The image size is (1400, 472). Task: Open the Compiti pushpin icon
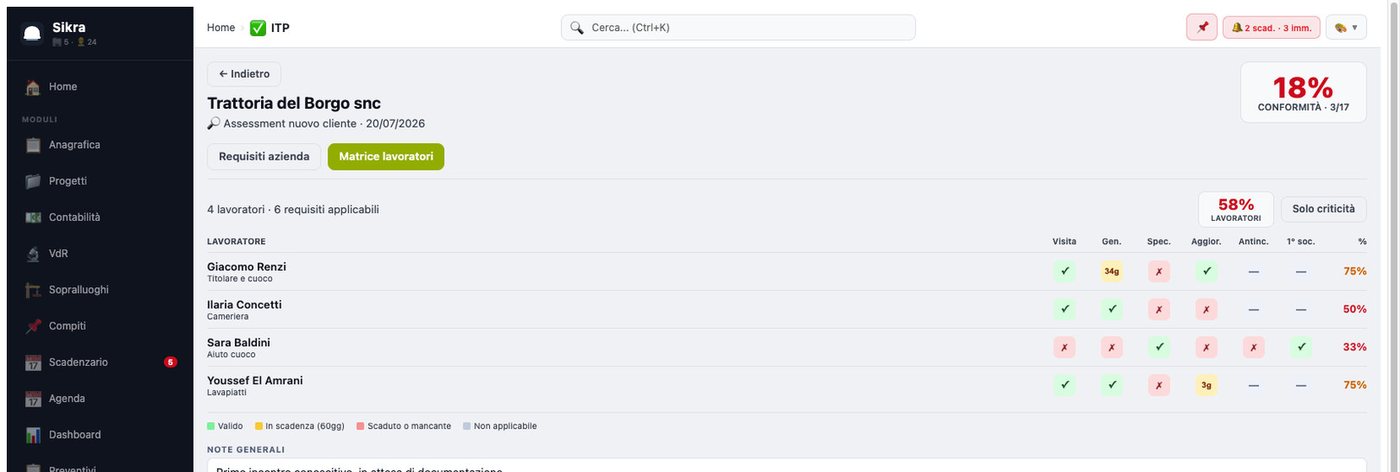[x=33, y=326]
